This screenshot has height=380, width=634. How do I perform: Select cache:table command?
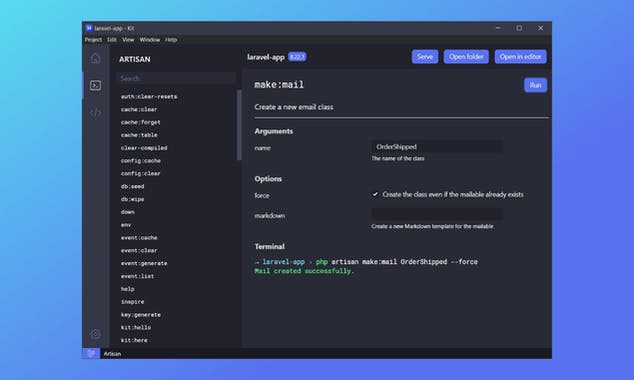pyautogui.click(x=139, y=135)
